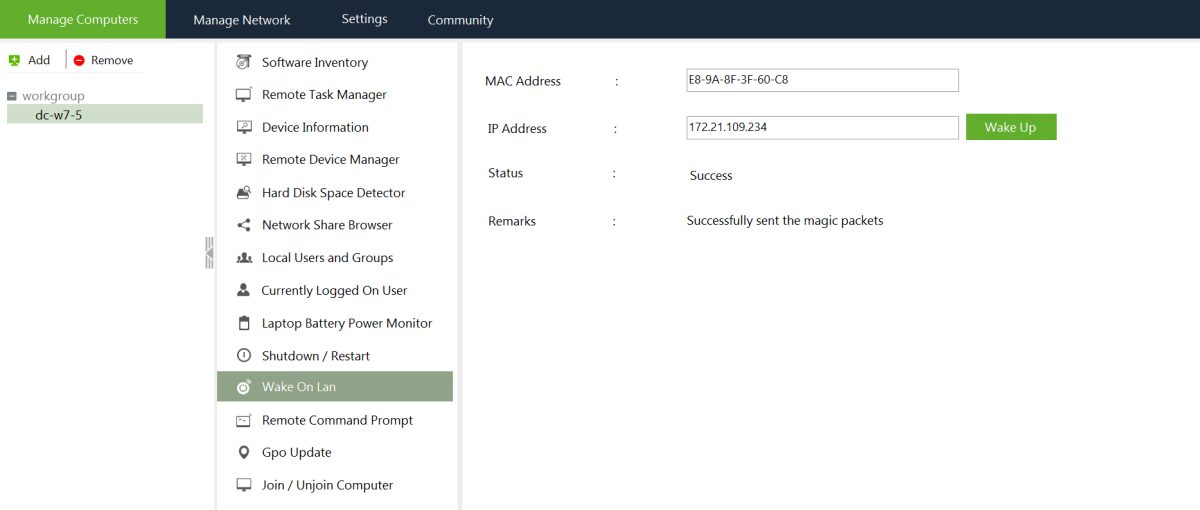Viewport: 1200px width, 510px height.
Task: Click the Remote Task Manager monitor icon
Action: coord(243,95)
